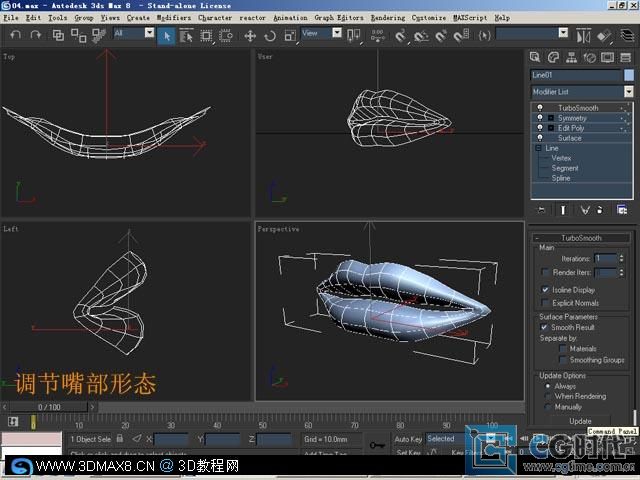Switch to the Create panel tab
The width and height of the screenshot is (640, 480).
point(535,58)
